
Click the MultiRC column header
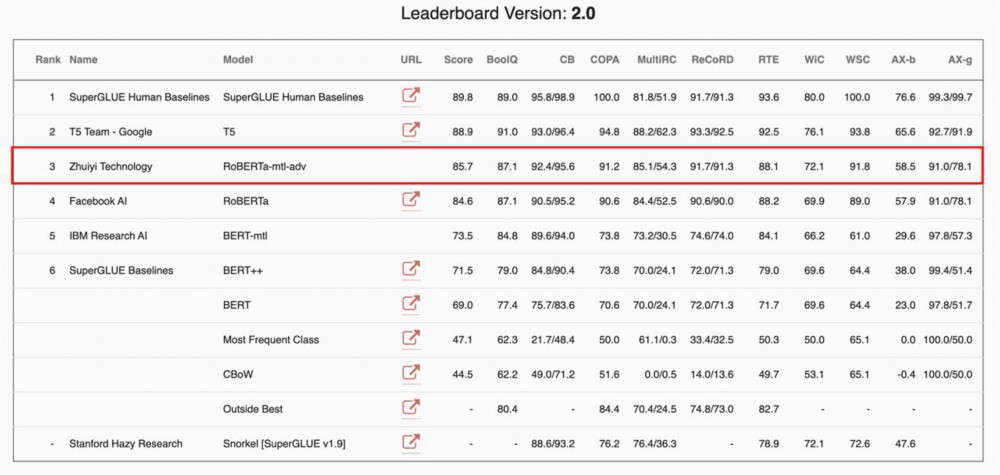654,60
